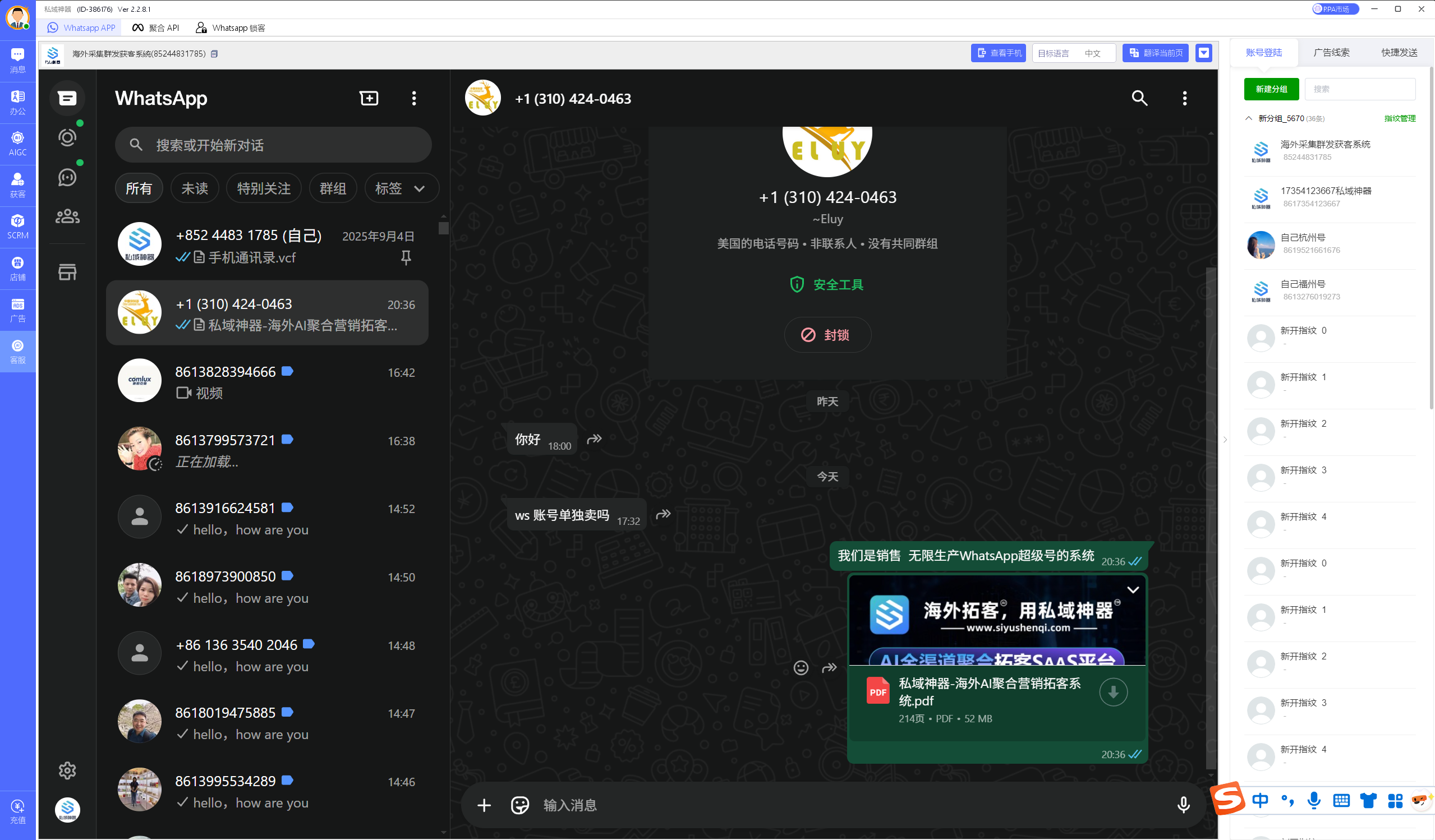Toggle the 群组 filter chip
This screenshot has height=840, width=1435.
333,188
